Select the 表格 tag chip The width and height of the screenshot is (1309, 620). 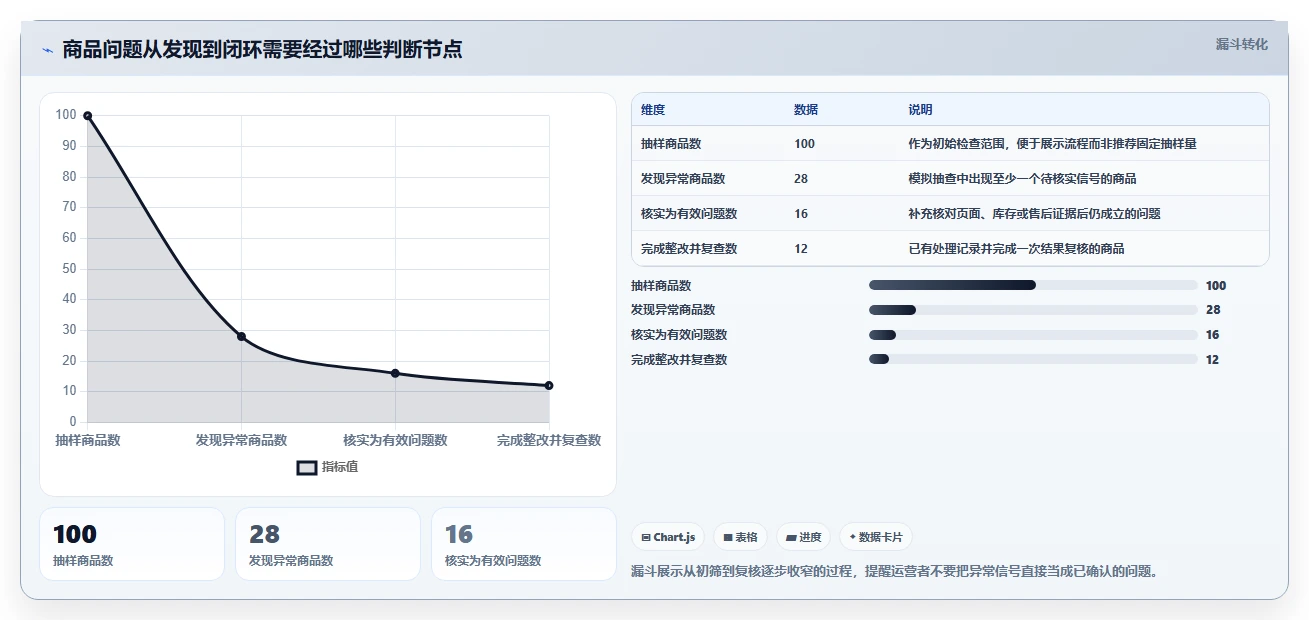(740, 537)
